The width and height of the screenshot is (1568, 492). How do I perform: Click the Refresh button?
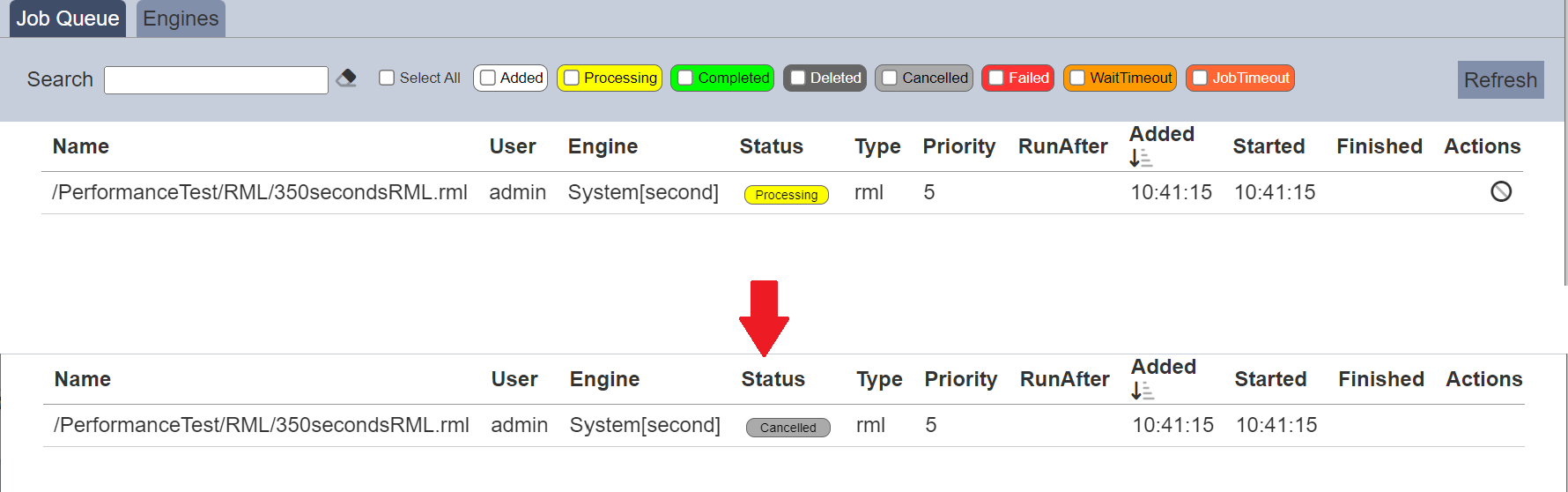pos(1500,79)
